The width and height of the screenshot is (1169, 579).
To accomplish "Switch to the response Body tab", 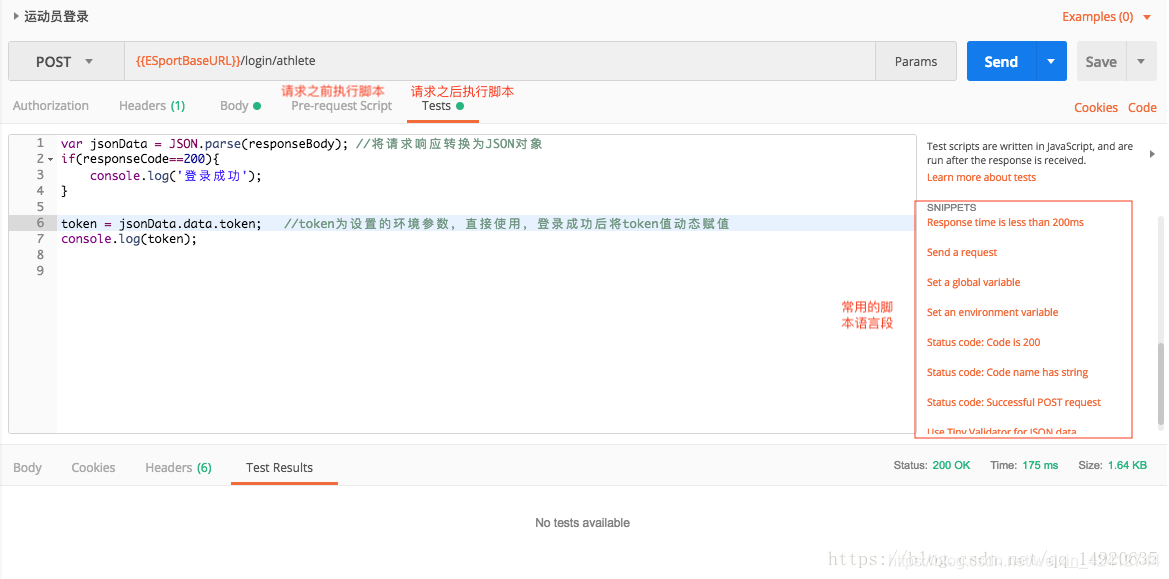I will pos(27,467).
